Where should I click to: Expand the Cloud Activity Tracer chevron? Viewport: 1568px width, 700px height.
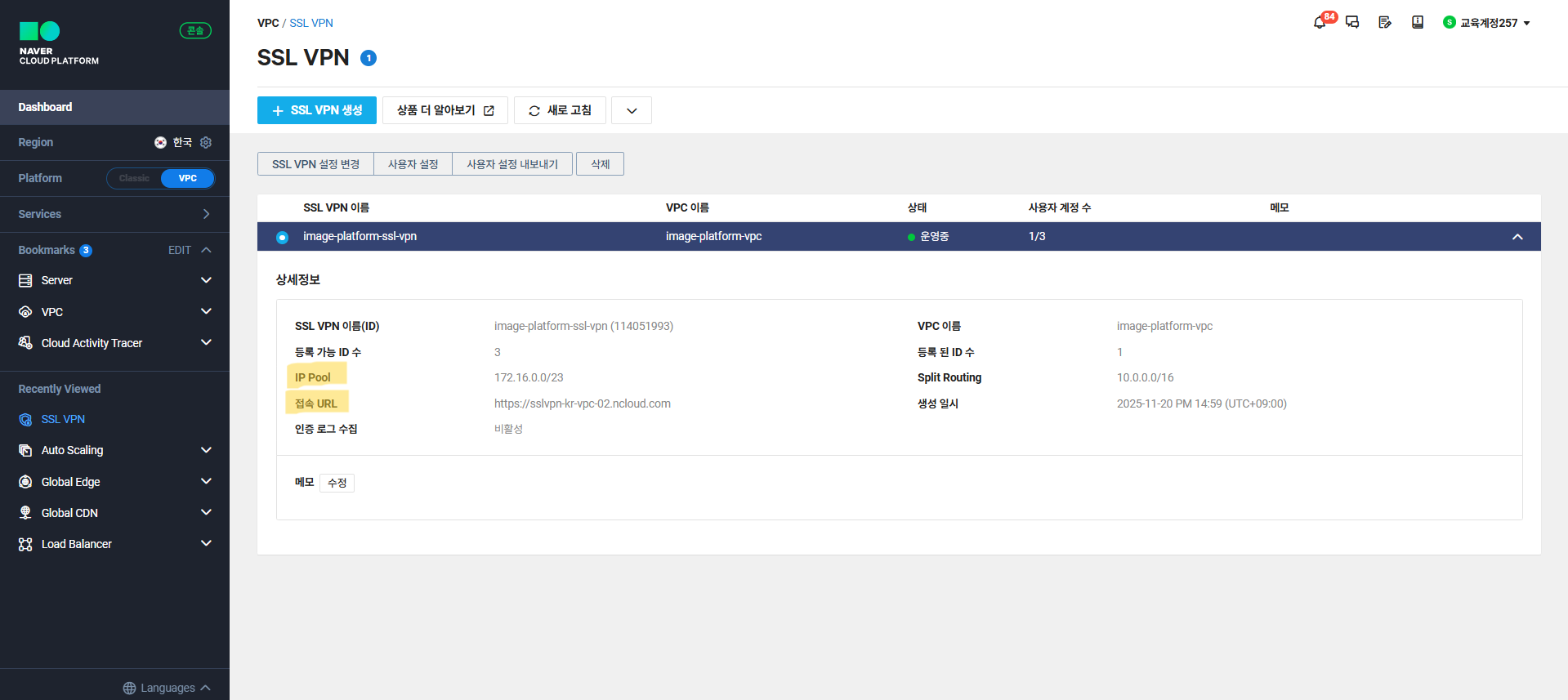click(x=206, y=342)
